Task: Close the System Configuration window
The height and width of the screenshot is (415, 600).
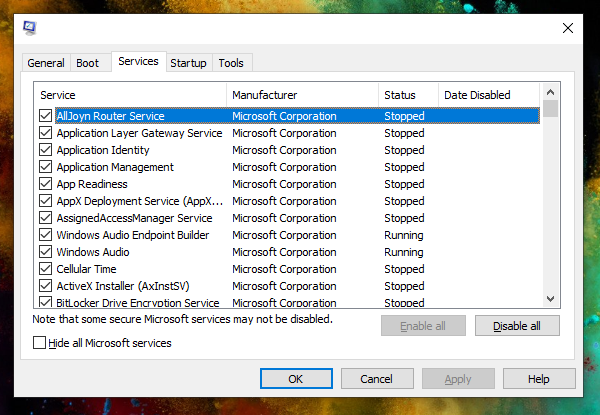Action: [569, 28]
